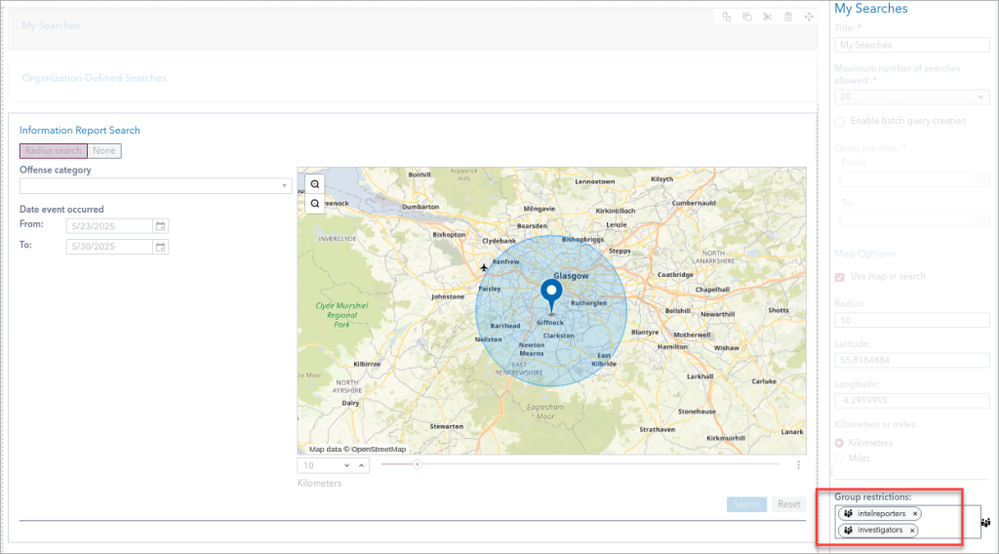The image size is (999, 554).
Task: Click the radius slider handle below map
Action: pyautogui.click(x=418, y=464)
